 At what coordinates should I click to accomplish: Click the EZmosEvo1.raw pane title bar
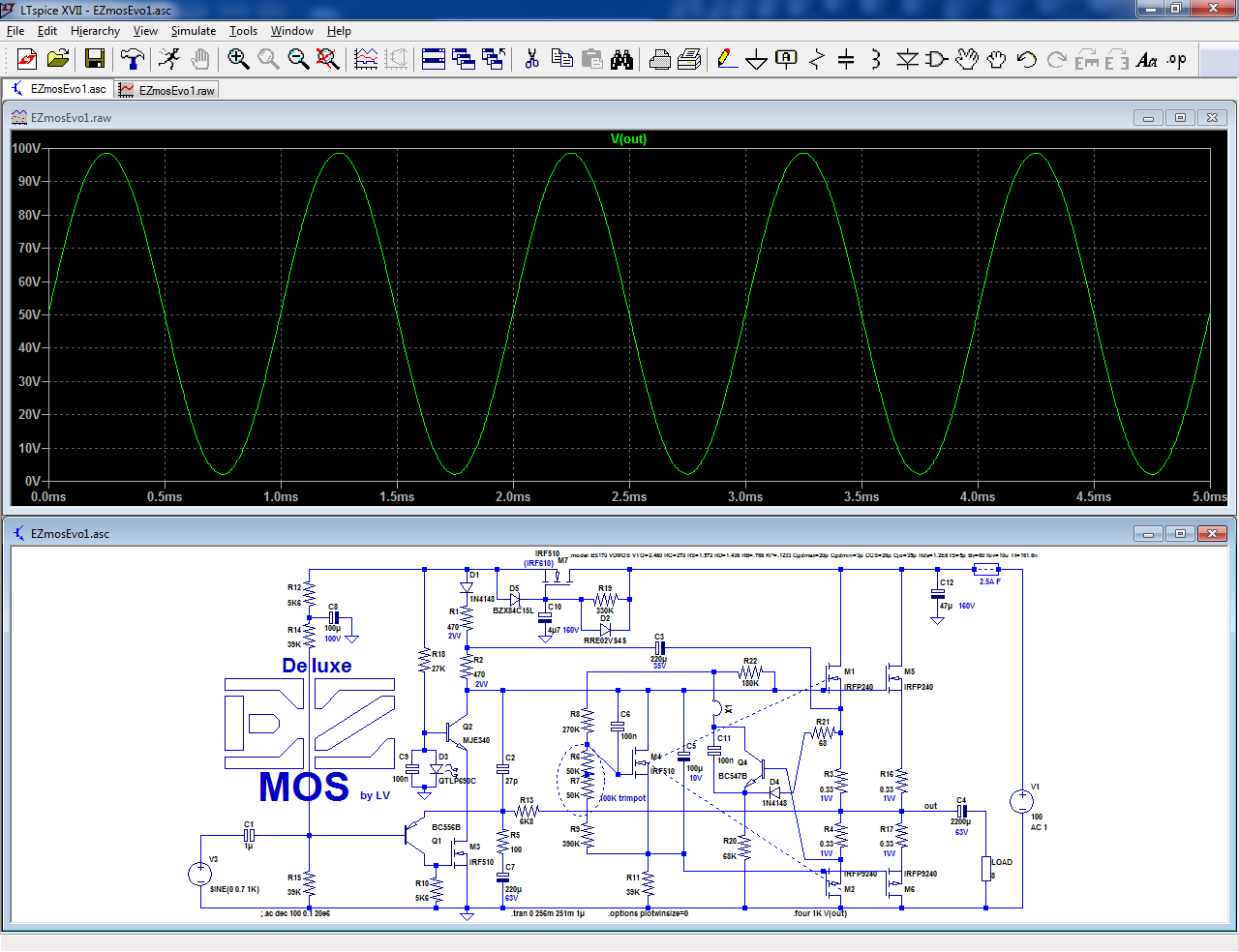619,118
